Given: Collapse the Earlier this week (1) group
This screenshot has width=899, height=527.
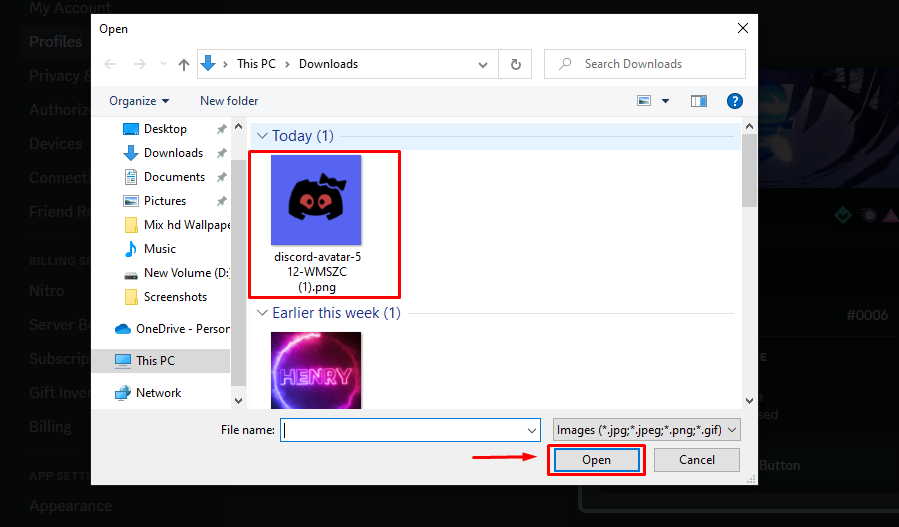Looking at the screenshot, I should (x=263, y=313).
